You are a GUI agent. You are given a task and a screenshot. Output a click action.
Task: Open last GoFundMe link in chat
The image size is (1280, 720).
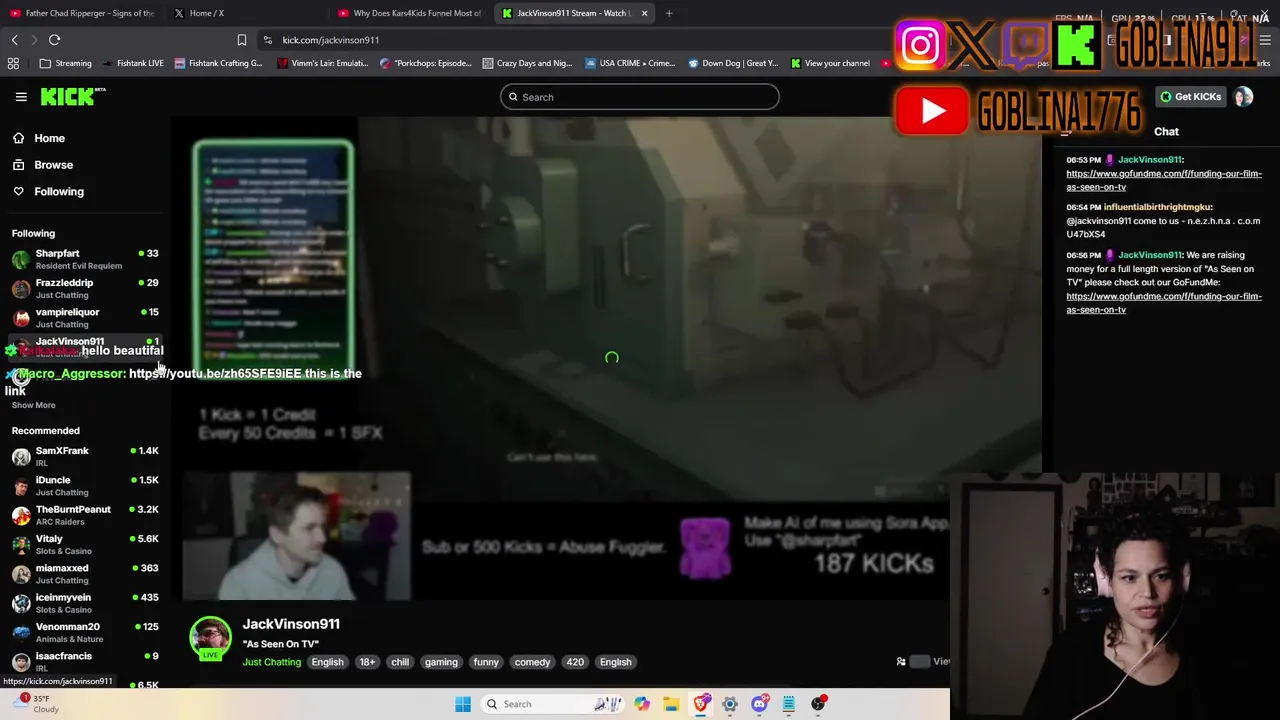pyautogui.click(x=1163, y=303)
